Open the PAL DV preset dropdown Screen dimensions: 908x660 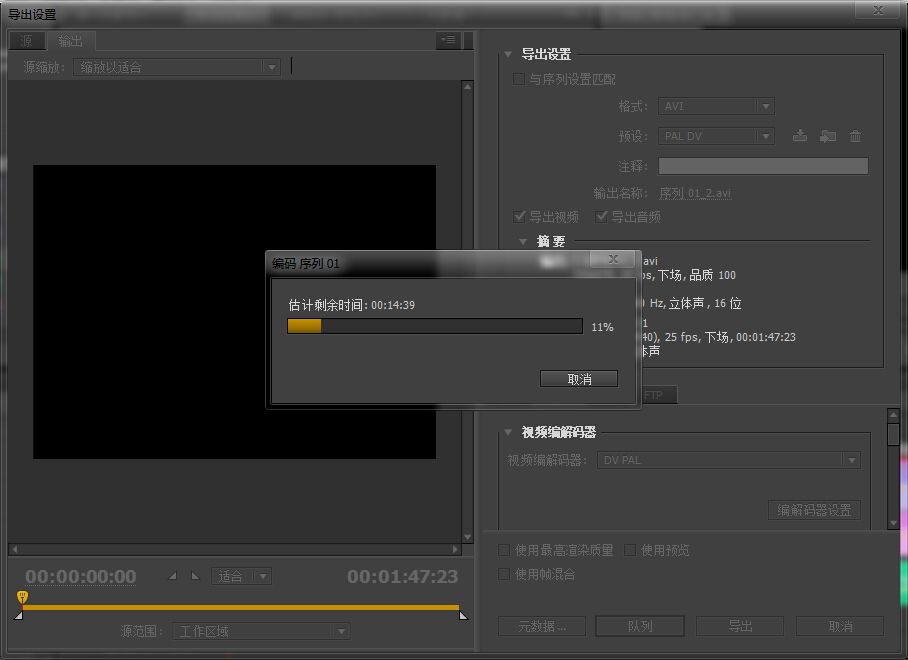click(716, 136)
